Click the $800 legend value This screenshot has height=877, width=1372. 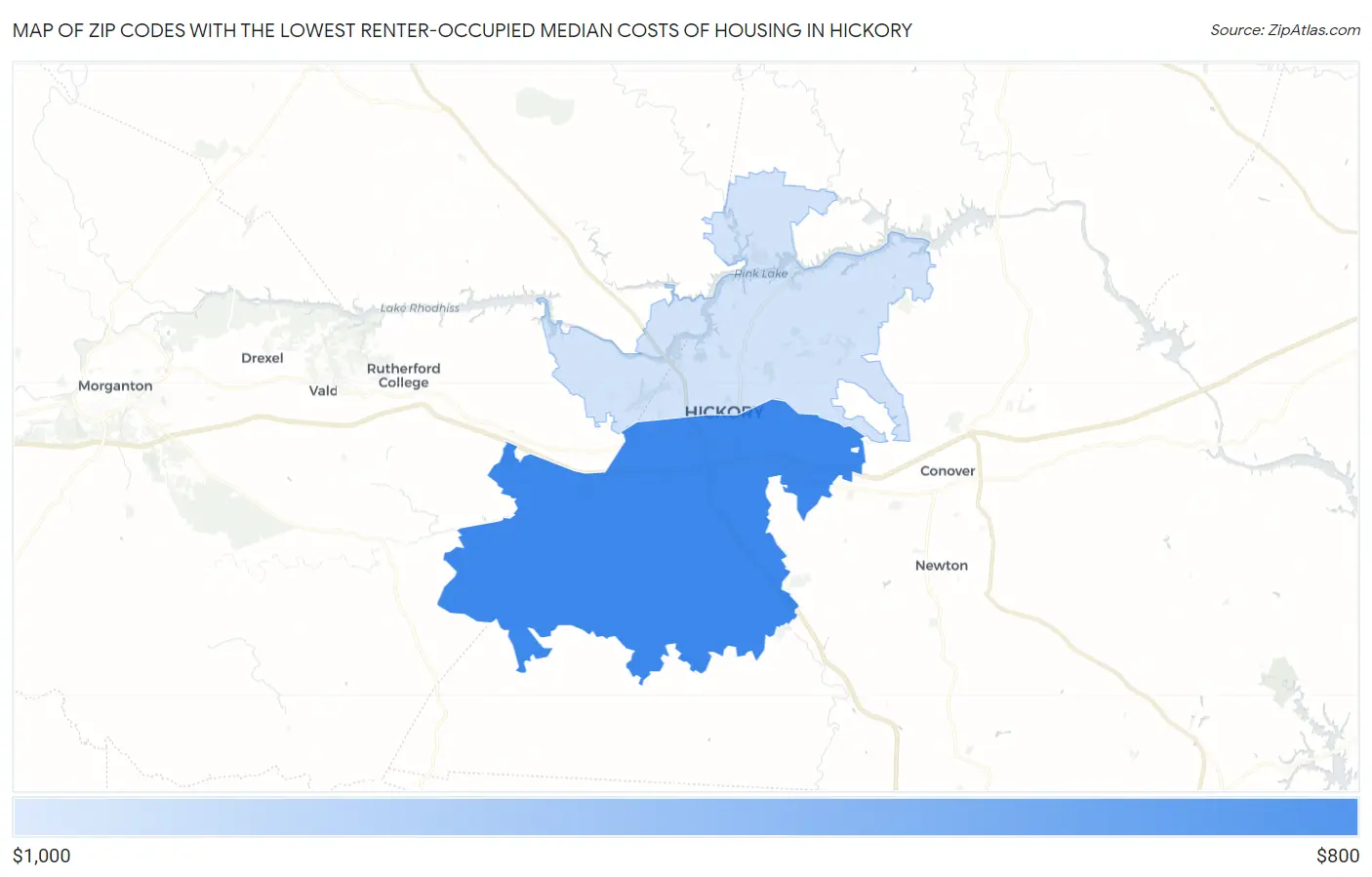(1338, 856)
